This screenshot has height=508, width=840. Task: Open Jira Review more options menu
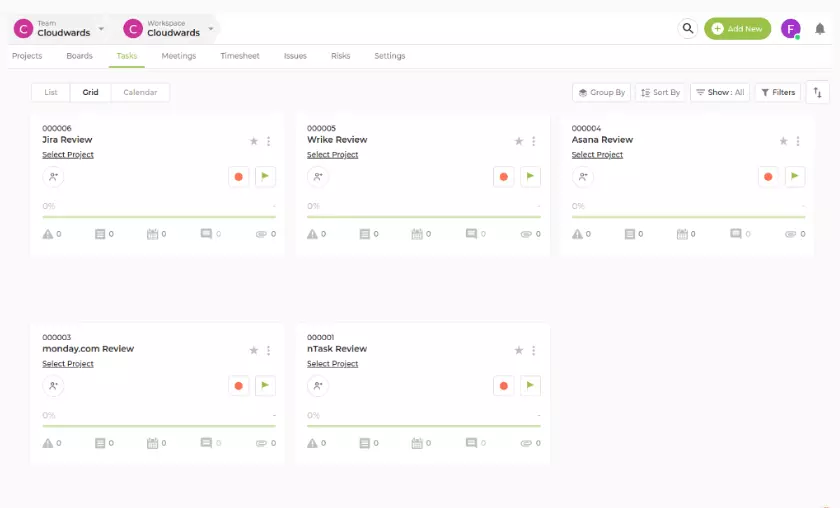pyautogui.click(x=268, y=141)
